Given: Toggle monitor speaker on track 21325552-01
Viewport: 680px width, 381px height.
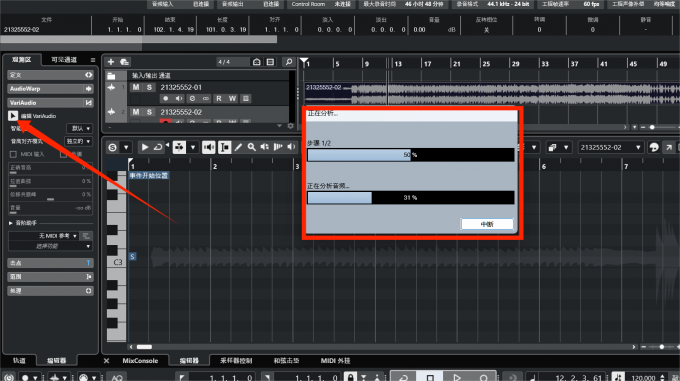Looking at the screenshot, I should (179, 98).
